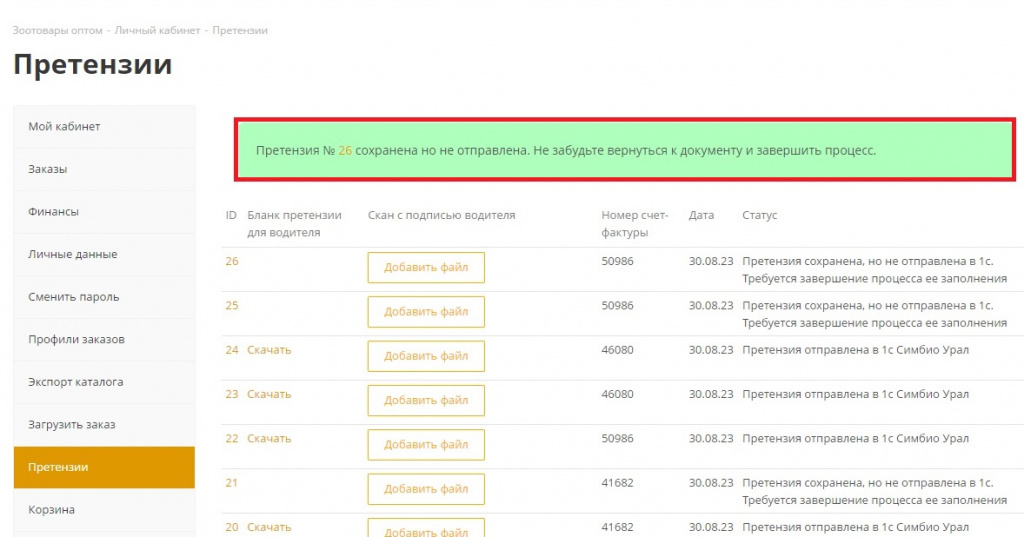Open claim ID 21 in table

pos(232,483)
